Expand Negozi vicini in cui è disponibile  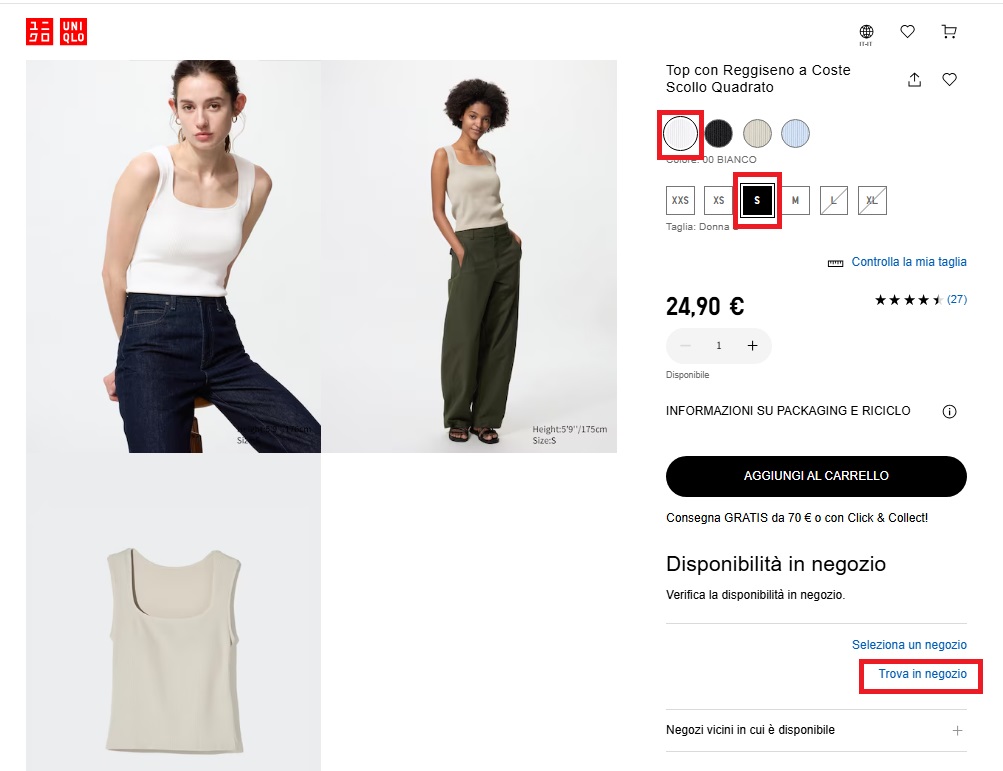[x=816, y=730]
